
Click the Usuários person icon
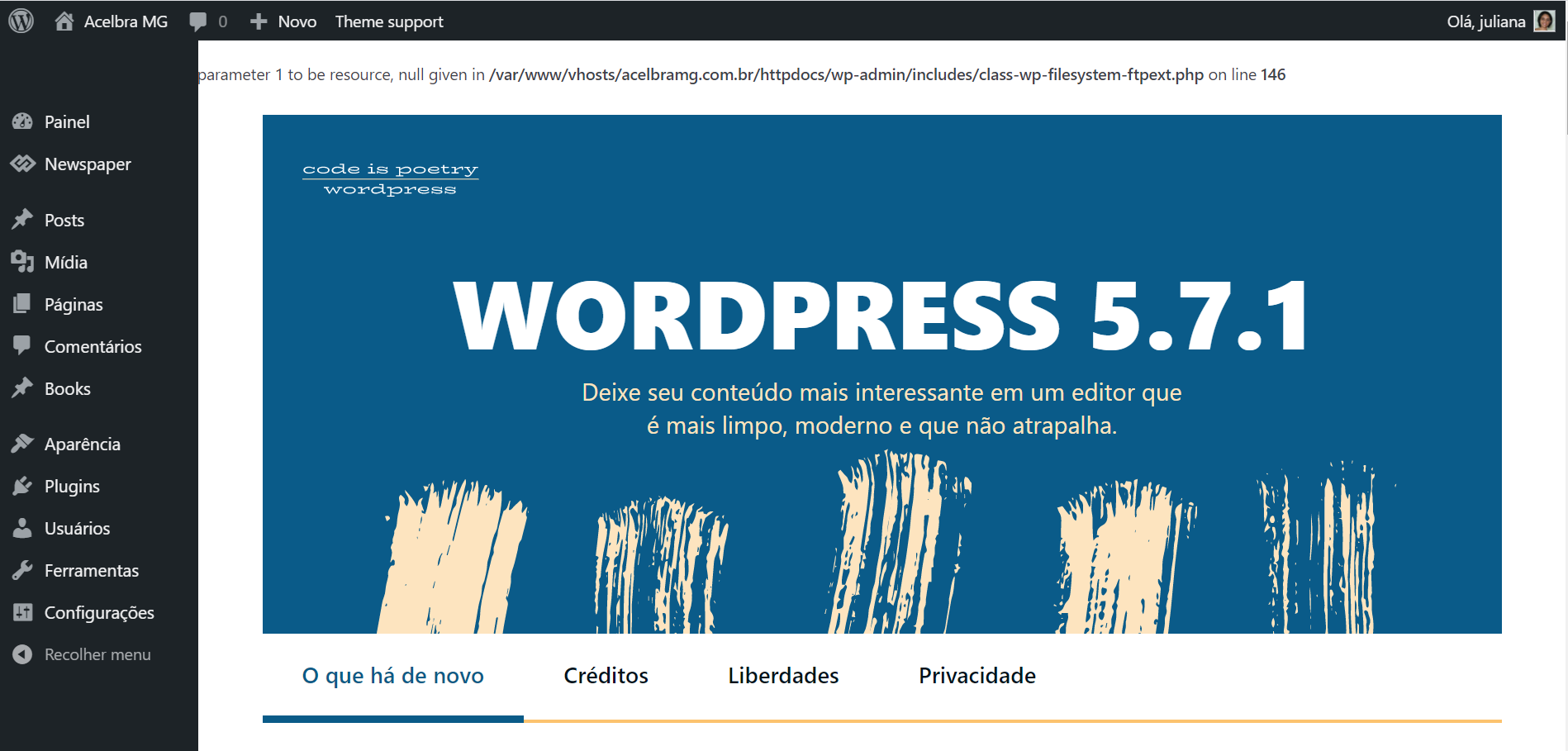pos(22,528)
